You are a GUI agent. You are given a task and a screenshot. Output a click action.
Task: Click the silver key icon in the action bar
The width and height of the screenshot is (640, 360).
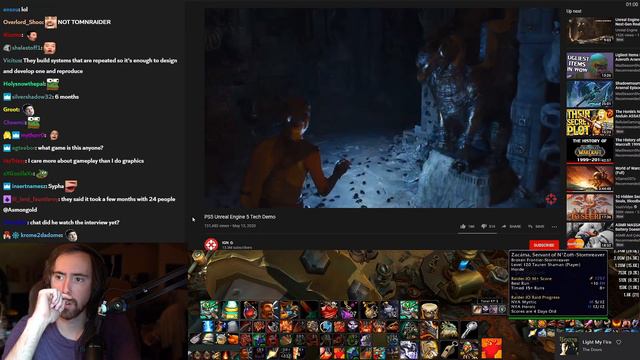469,329
